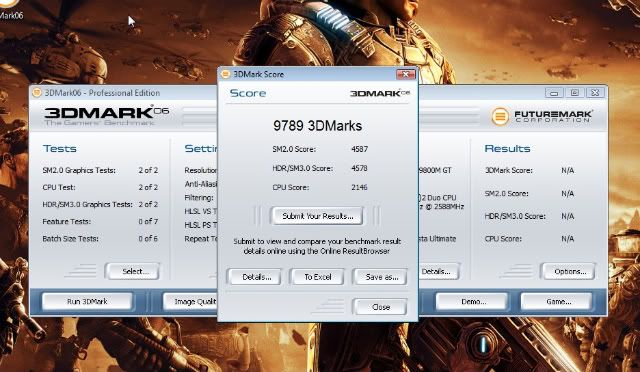Open the 3DMark06 desktop shortcut icon
Screen dimensions: 640x372
[9, 9]
